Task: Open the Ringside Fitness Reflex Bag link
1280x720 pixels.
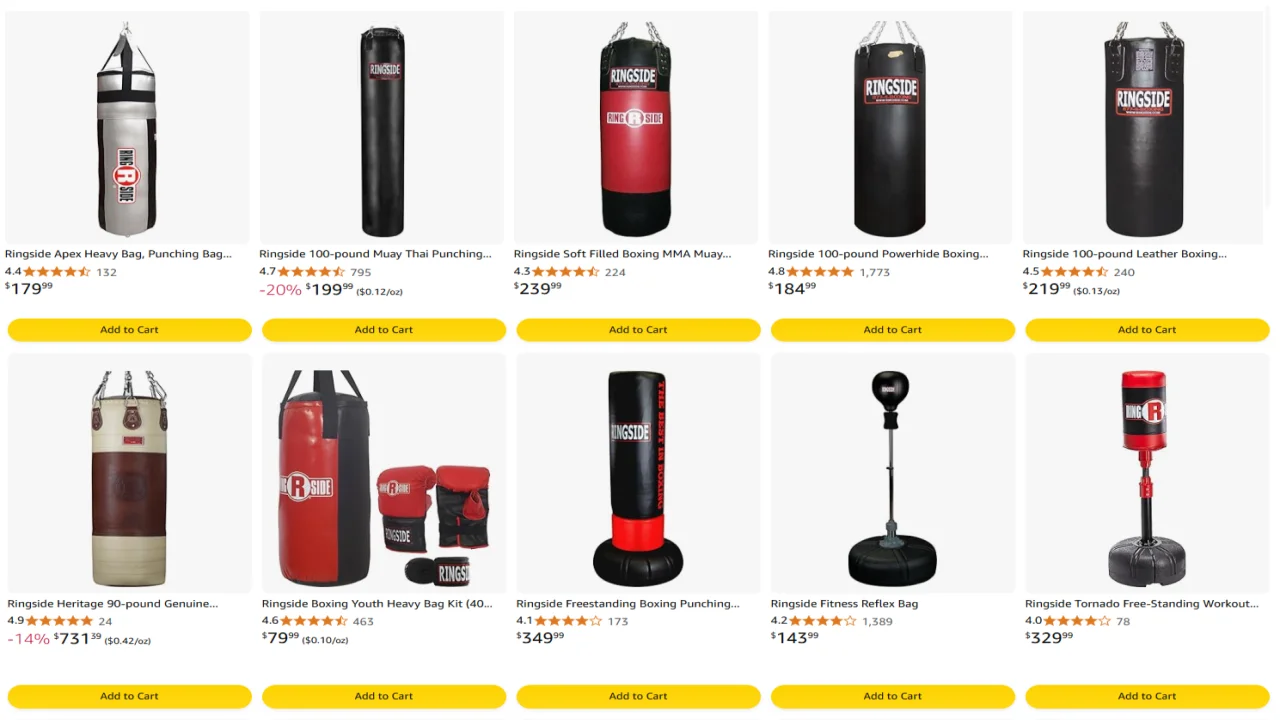Action: [844, 604]
